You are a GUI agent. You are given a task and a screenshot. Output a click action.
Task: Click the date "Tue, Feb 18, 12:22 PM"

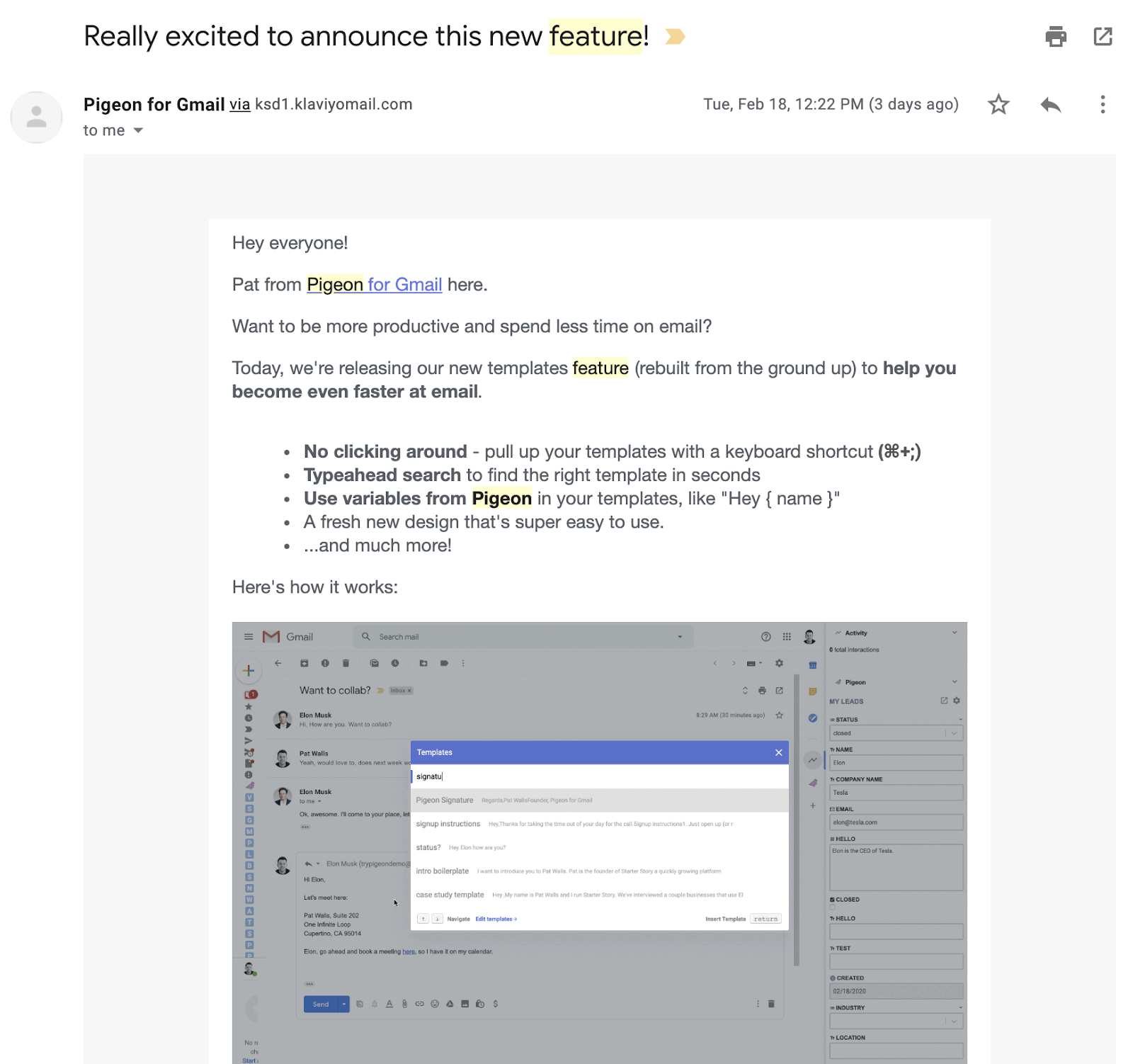783,105
